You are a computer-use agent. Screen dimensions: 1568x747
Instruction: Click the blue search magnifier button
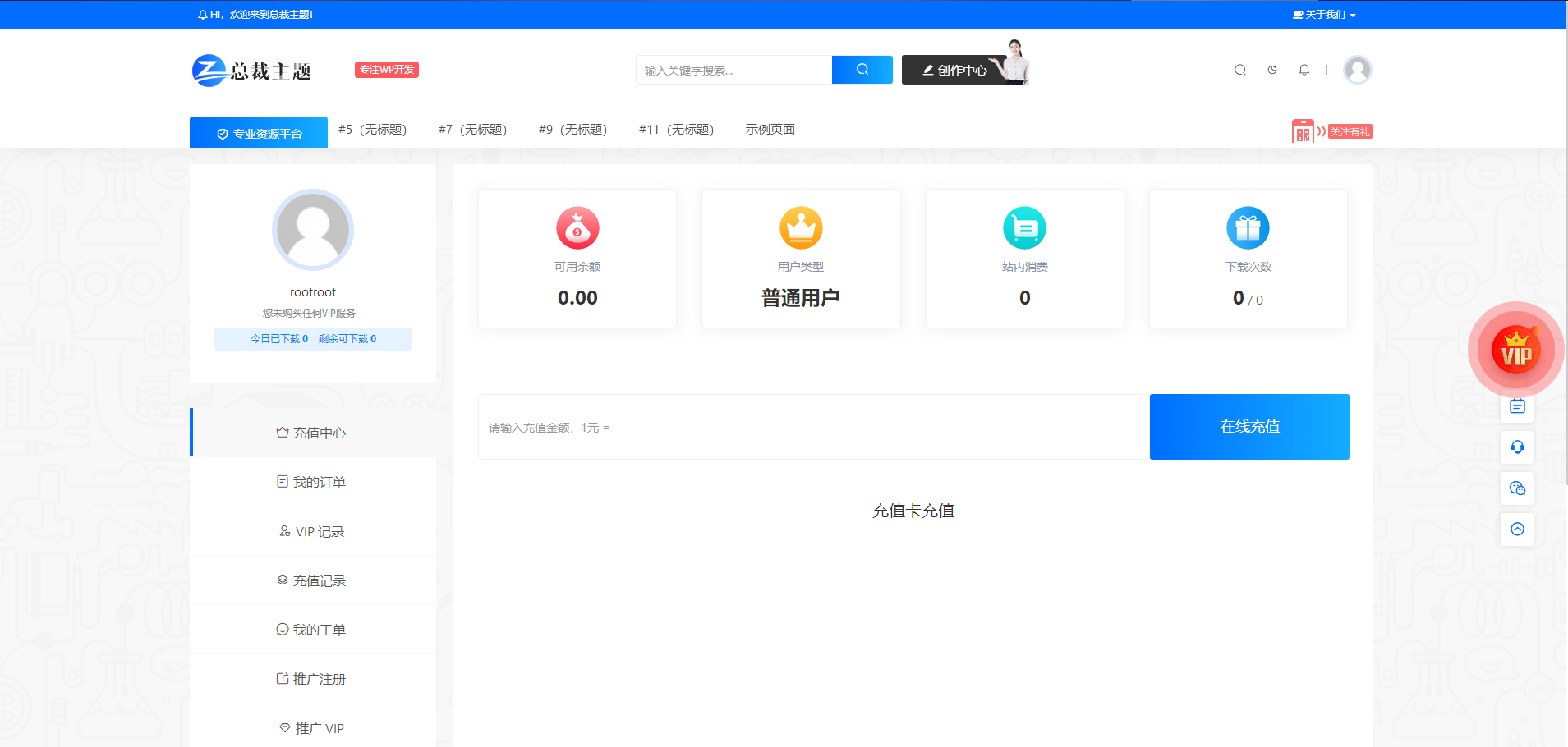pos(862,70)
